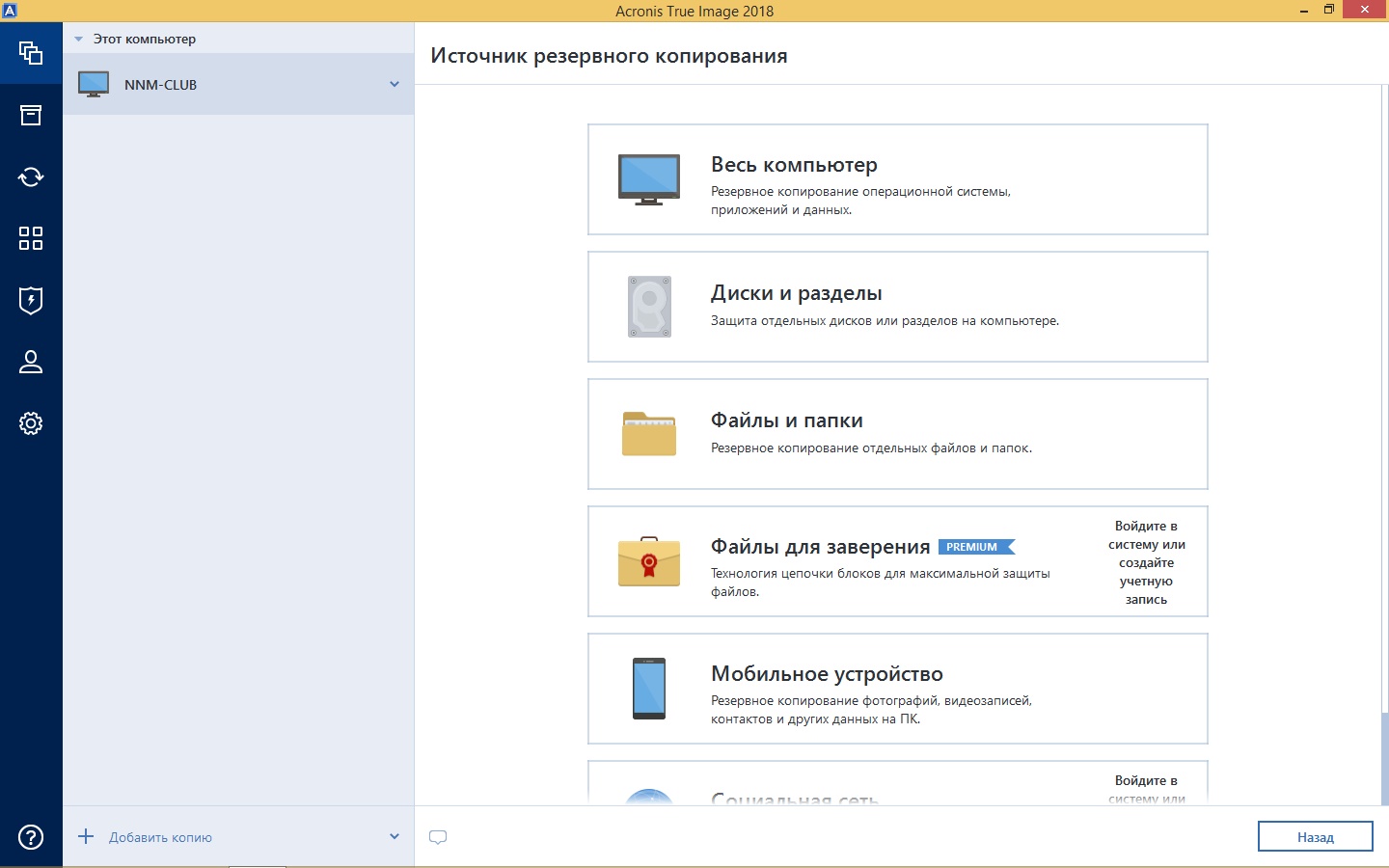Click the hard disk icon of Диски и разделы
This screenshot has width=1389, height=868.
[x=649, y=307]
